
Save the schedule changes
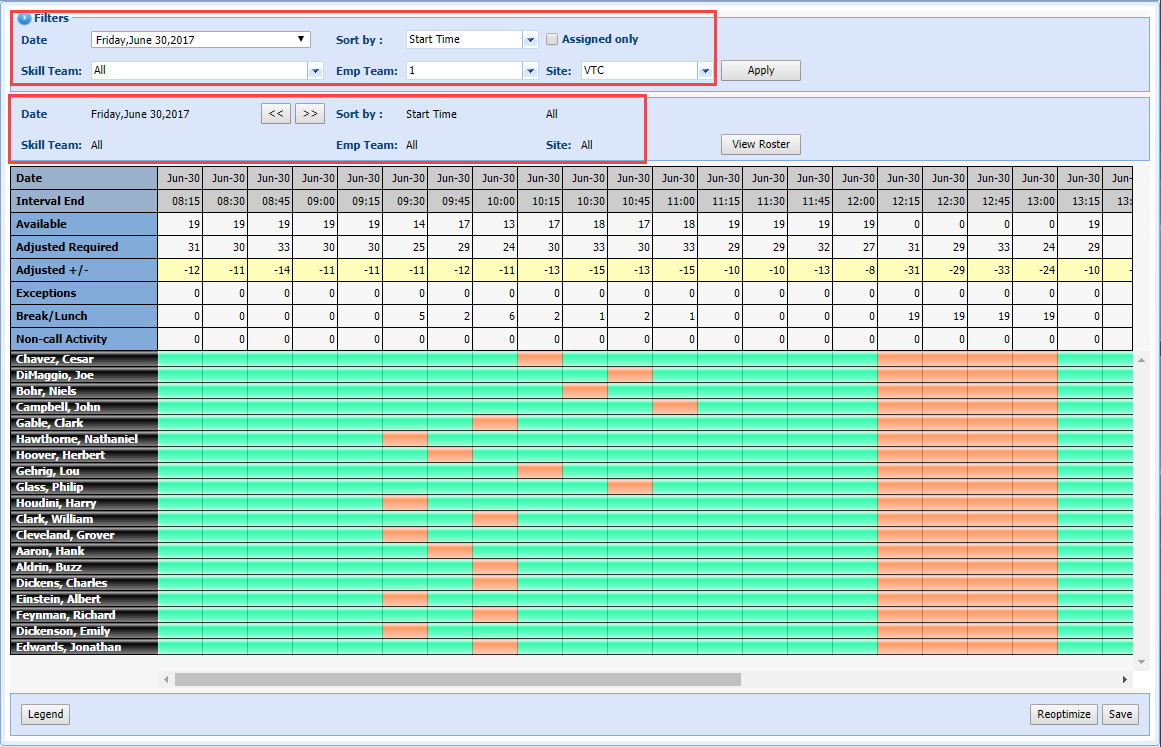click(1120, 714)
